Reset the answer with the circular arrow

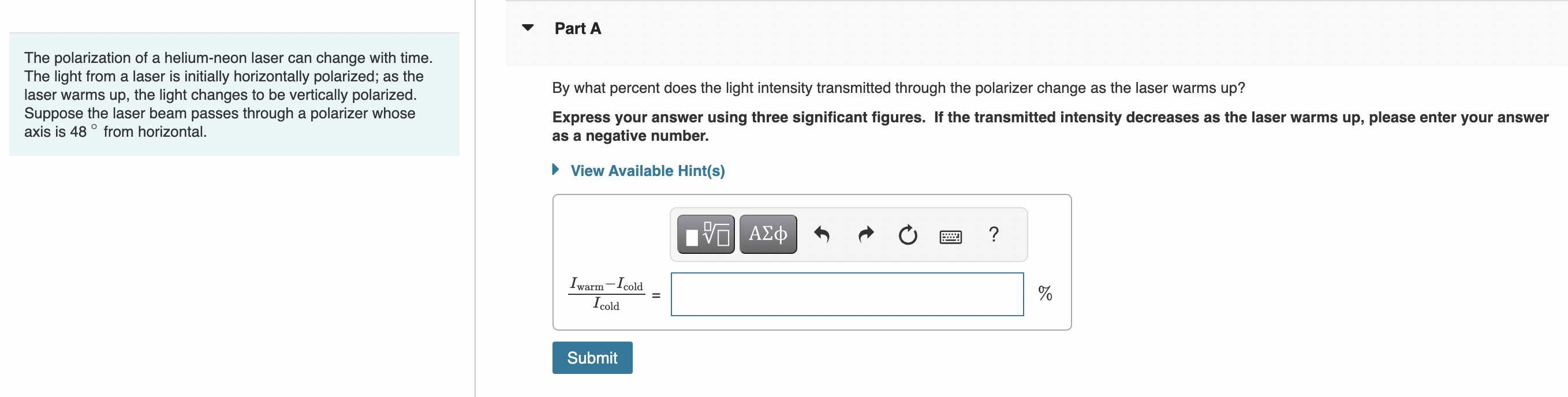coord(908,234)
